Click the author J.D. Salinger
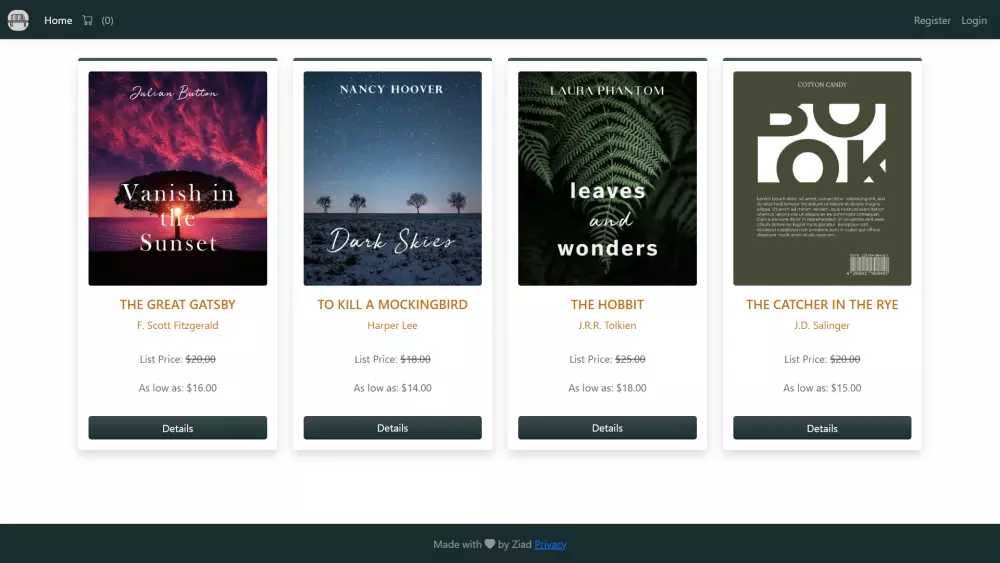1000x563 pixels. 822,325
